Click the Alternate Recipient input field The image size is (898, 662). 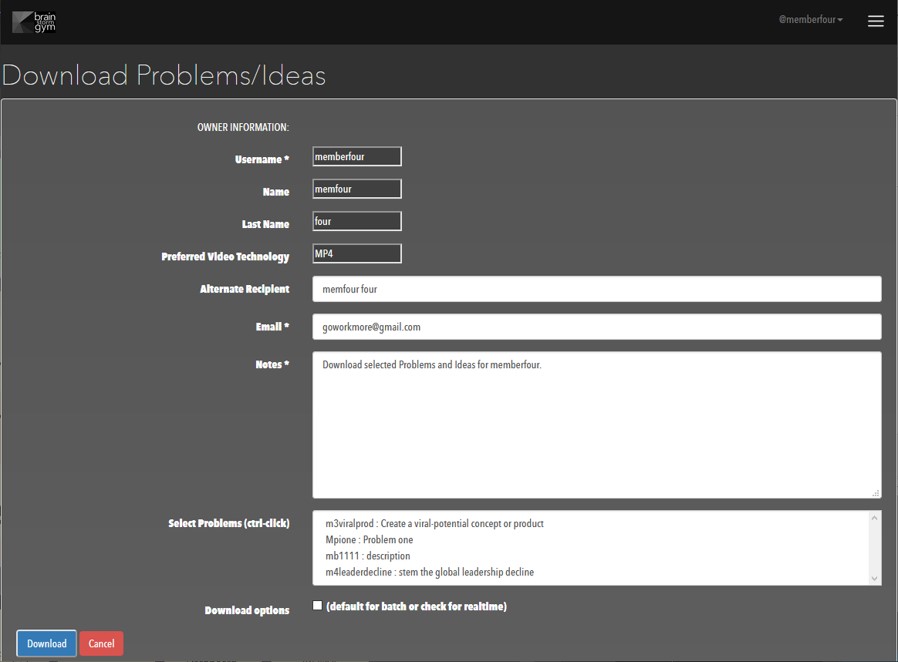pyautogui.click(x=597, y=289)
